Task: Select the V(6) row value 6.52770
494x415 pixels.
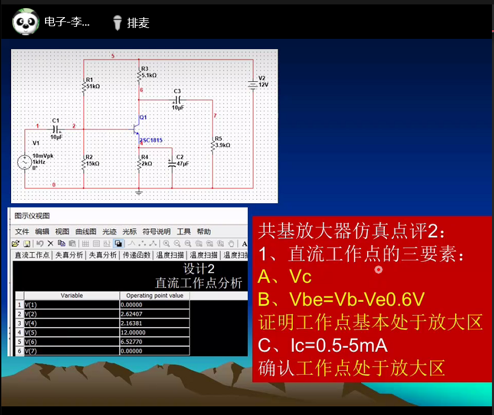Action: tap(154, 342)
